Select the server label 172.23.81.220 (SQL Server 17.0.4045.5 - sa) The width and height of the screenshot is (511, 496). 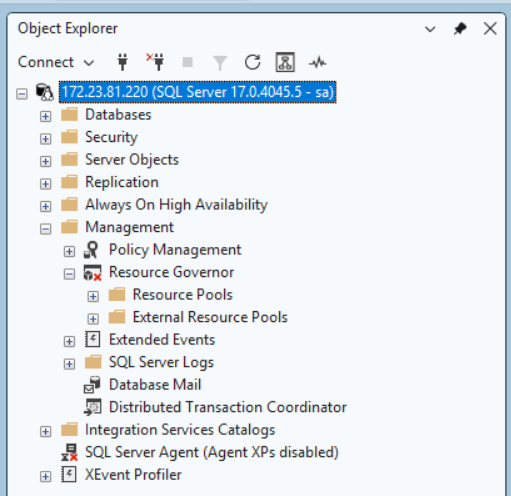(x=198, y=92)
